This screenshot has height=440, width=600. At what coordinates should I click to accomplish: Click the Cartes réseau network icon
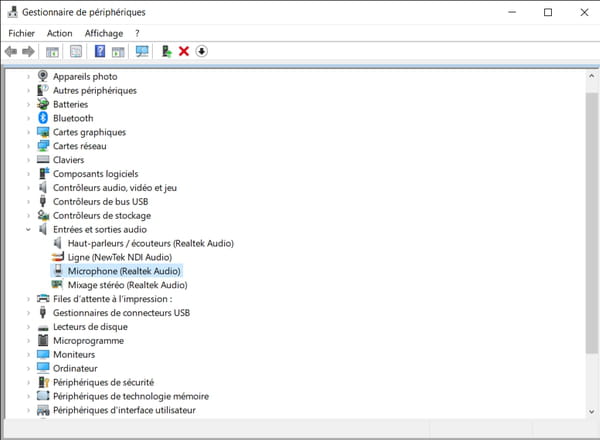(x=43, y=146)
